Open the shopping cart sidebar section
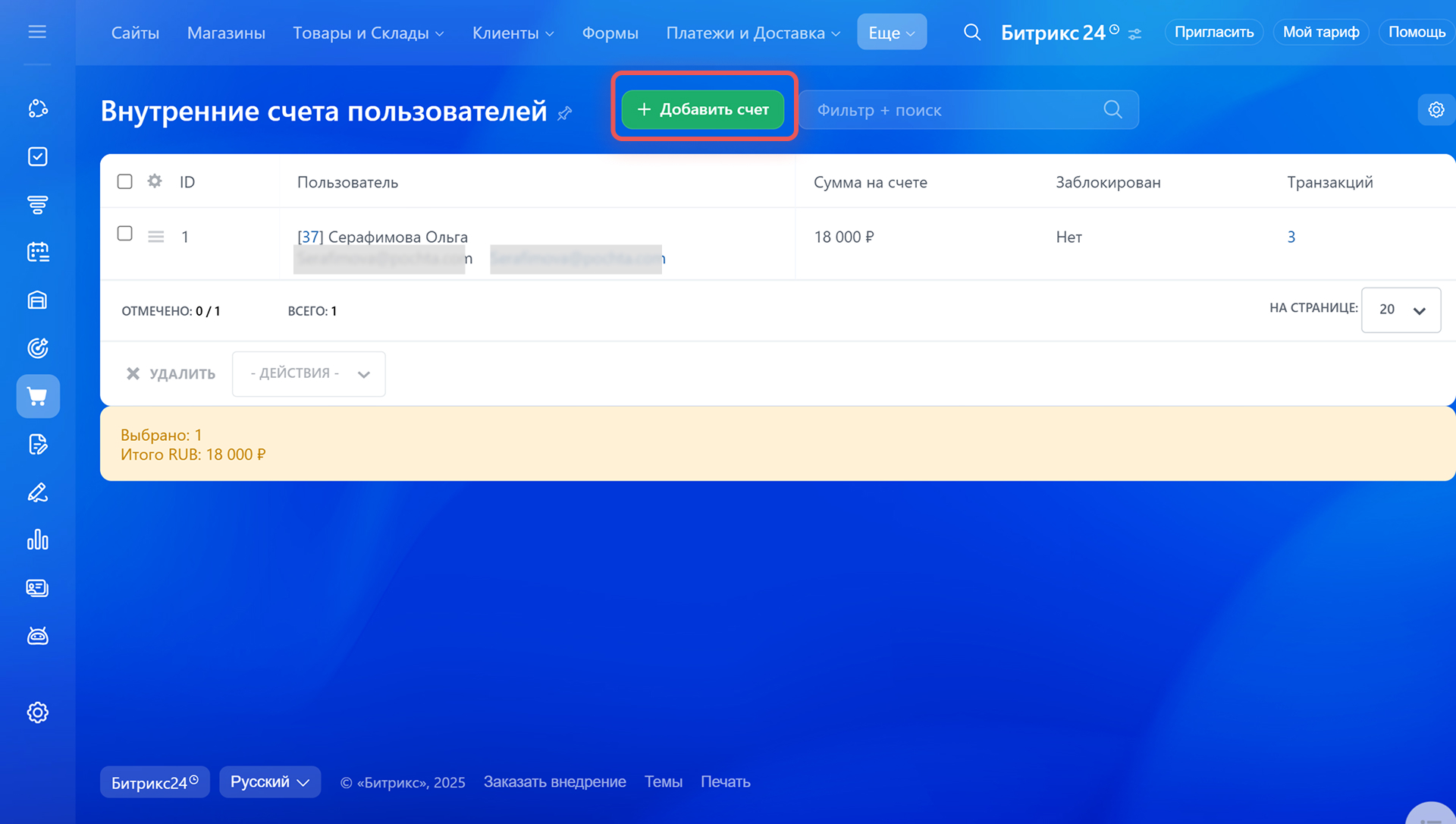 point(38,396)
